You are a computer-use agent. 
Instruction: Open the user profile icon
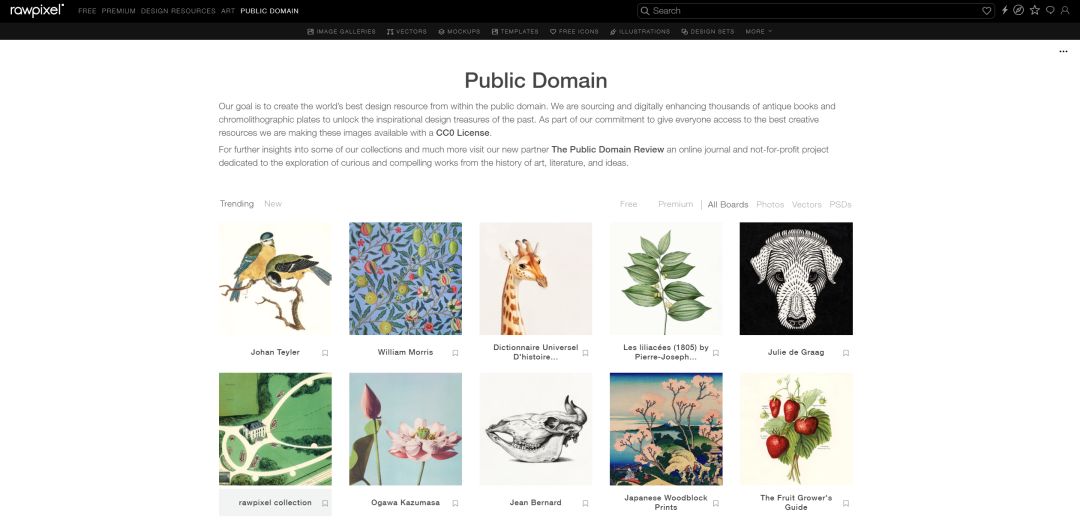(x=1065, y=10)
